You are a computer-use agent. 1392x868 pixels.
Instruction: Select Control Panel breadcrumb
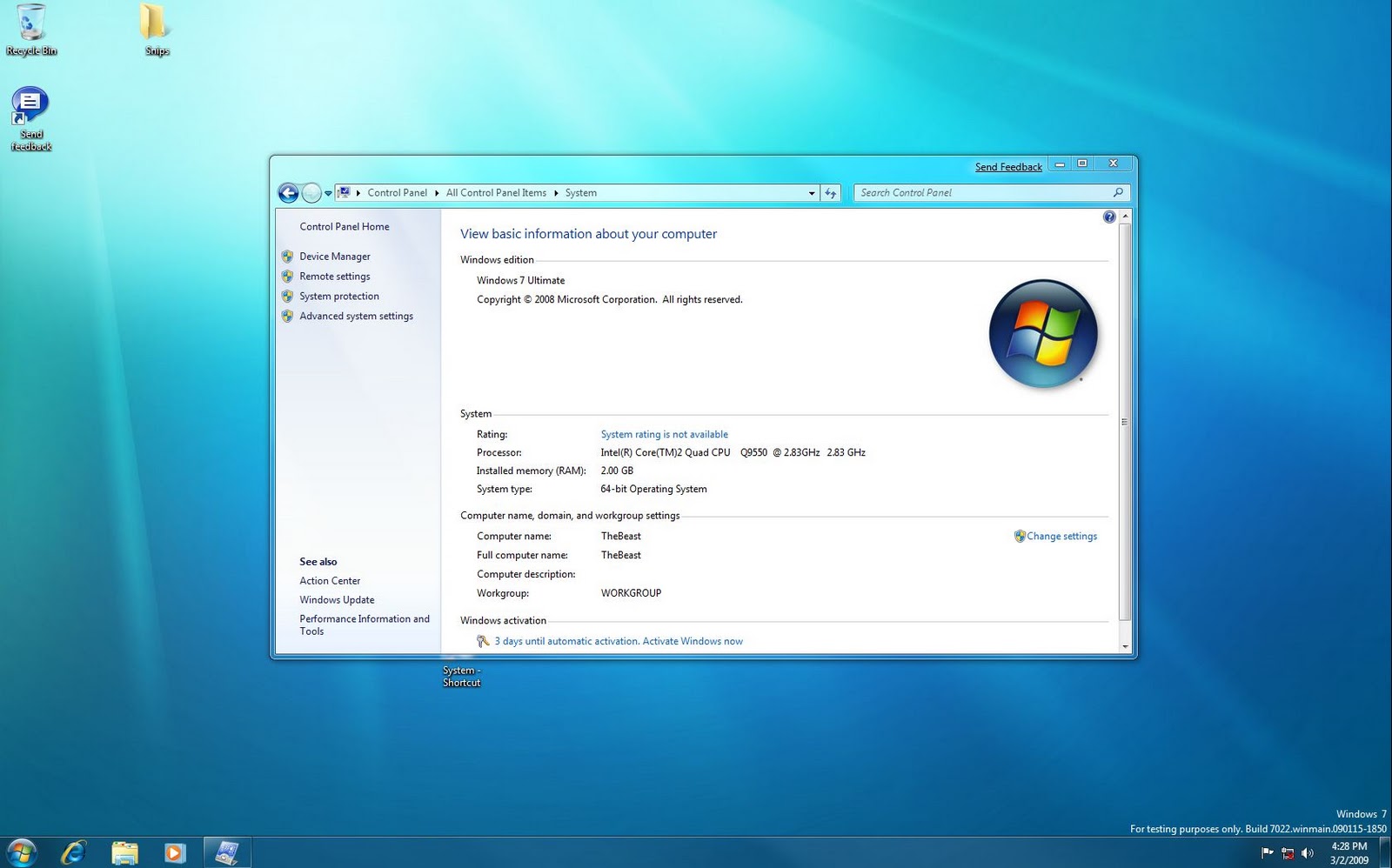pos(397,193)
